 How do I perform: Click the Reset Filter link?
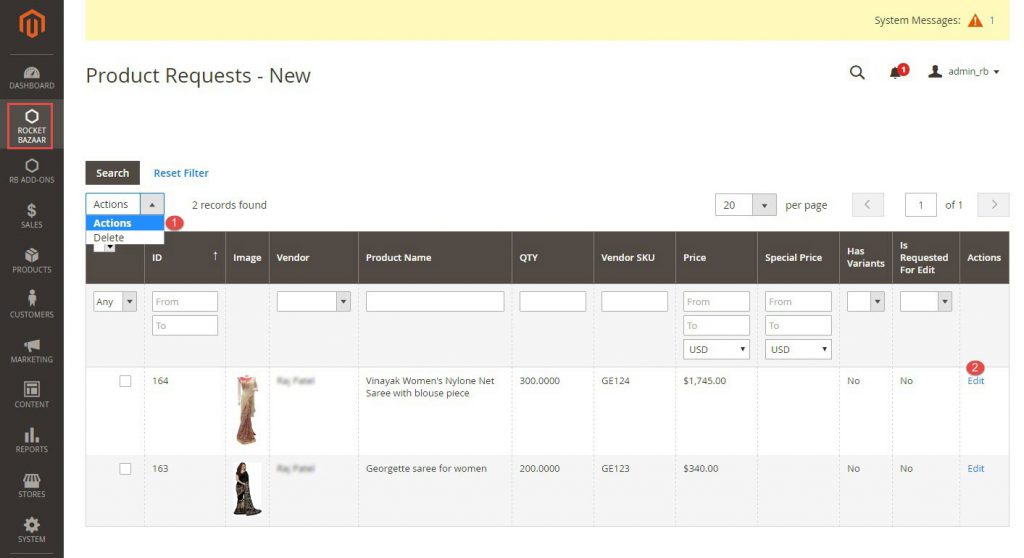pyautogui.click(x=181, y=173)
